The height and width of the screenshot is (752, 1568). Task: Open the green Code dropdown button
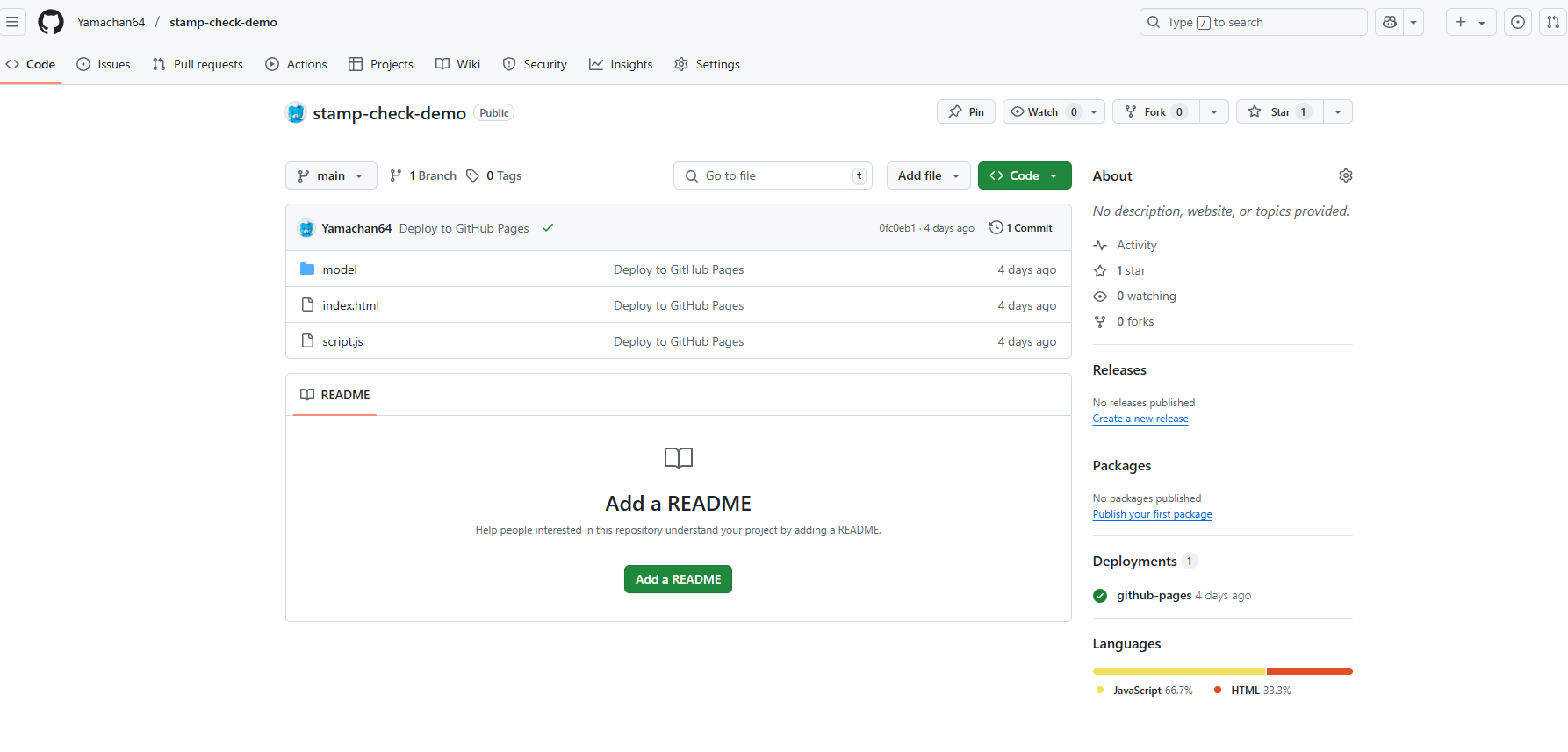[1025, 175]
